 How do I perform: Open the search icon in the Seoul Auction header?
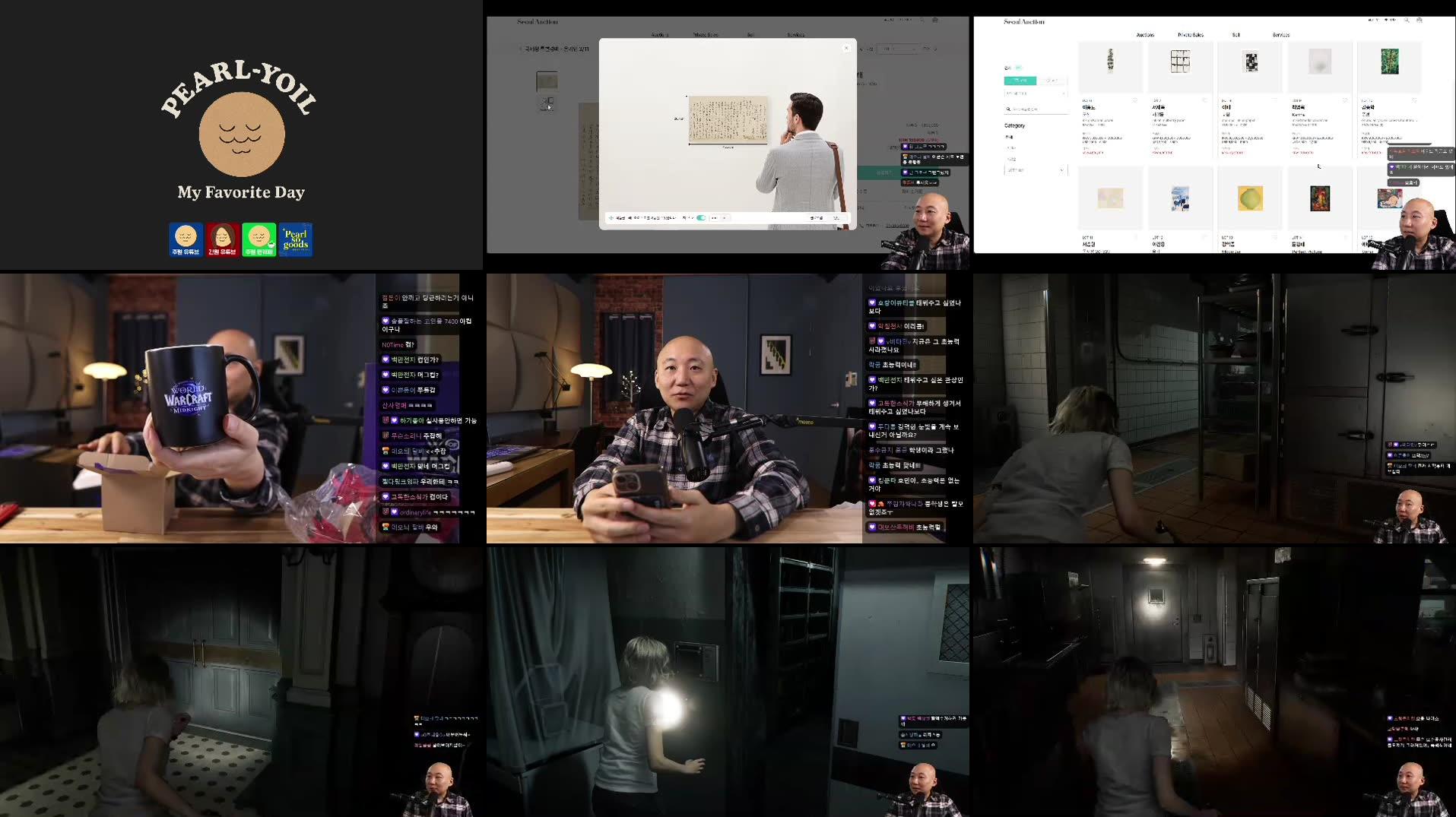[x=1407, y=20]
